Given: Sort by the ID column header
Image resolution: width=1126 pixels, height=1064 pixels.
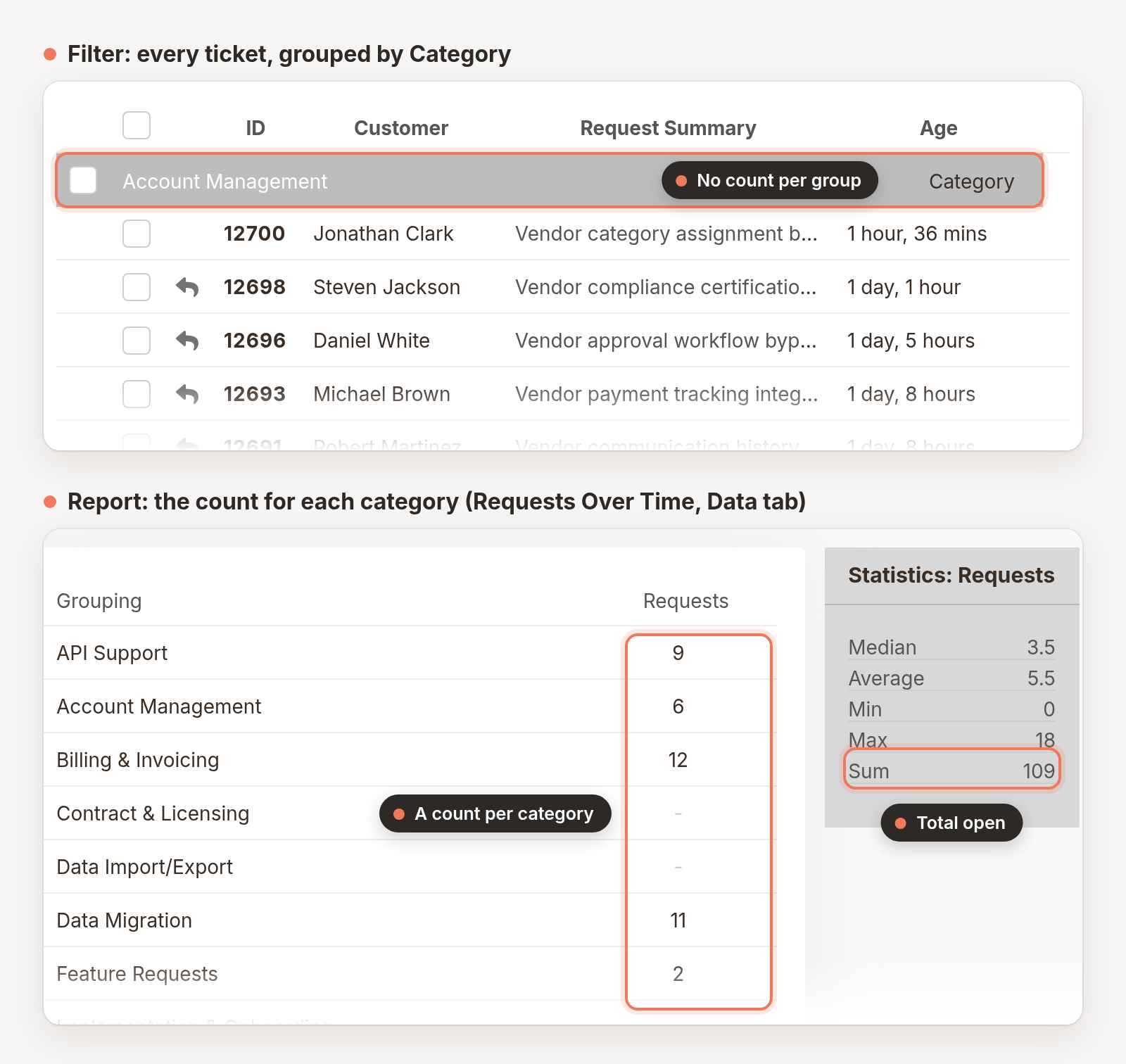Looking at the screenshot, I should pos(255,128).
